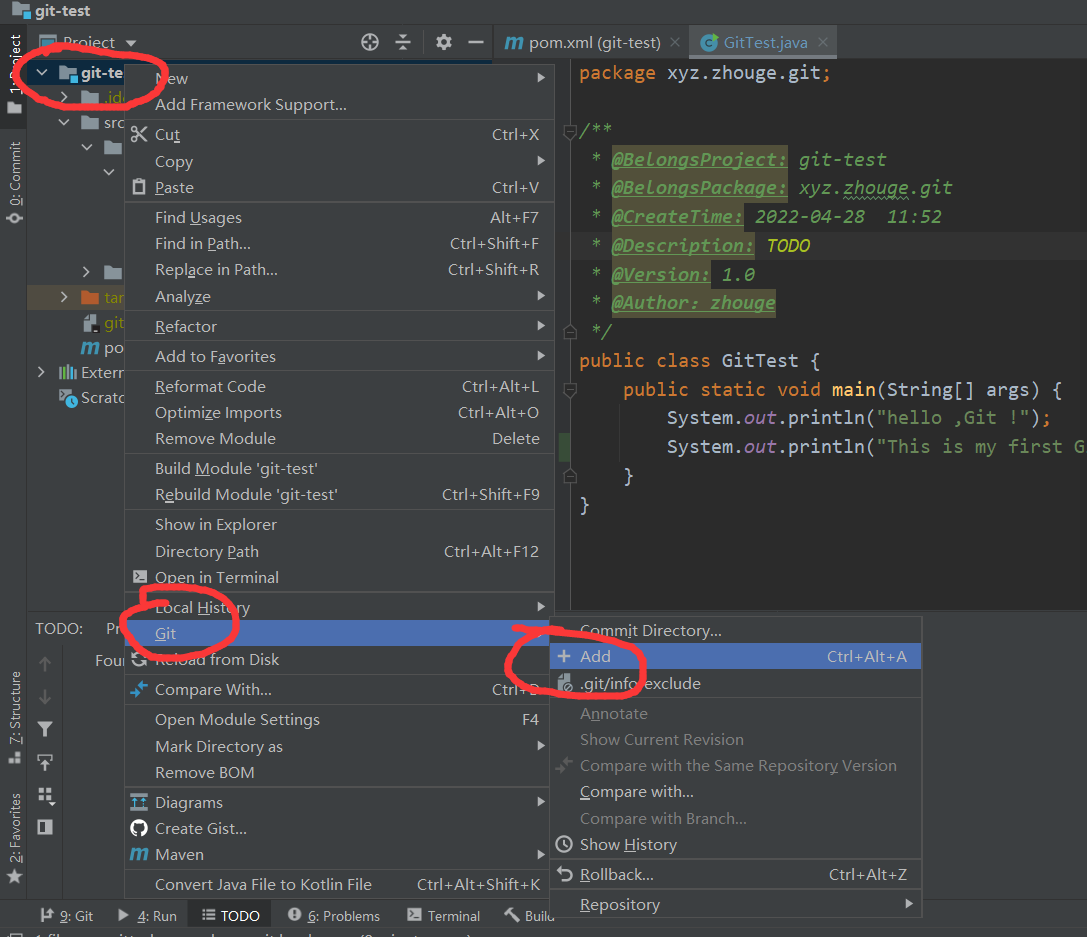Click .git/info/exclude entry
1087x937 pixels.
pyautogui.click(x=736, y=683)
